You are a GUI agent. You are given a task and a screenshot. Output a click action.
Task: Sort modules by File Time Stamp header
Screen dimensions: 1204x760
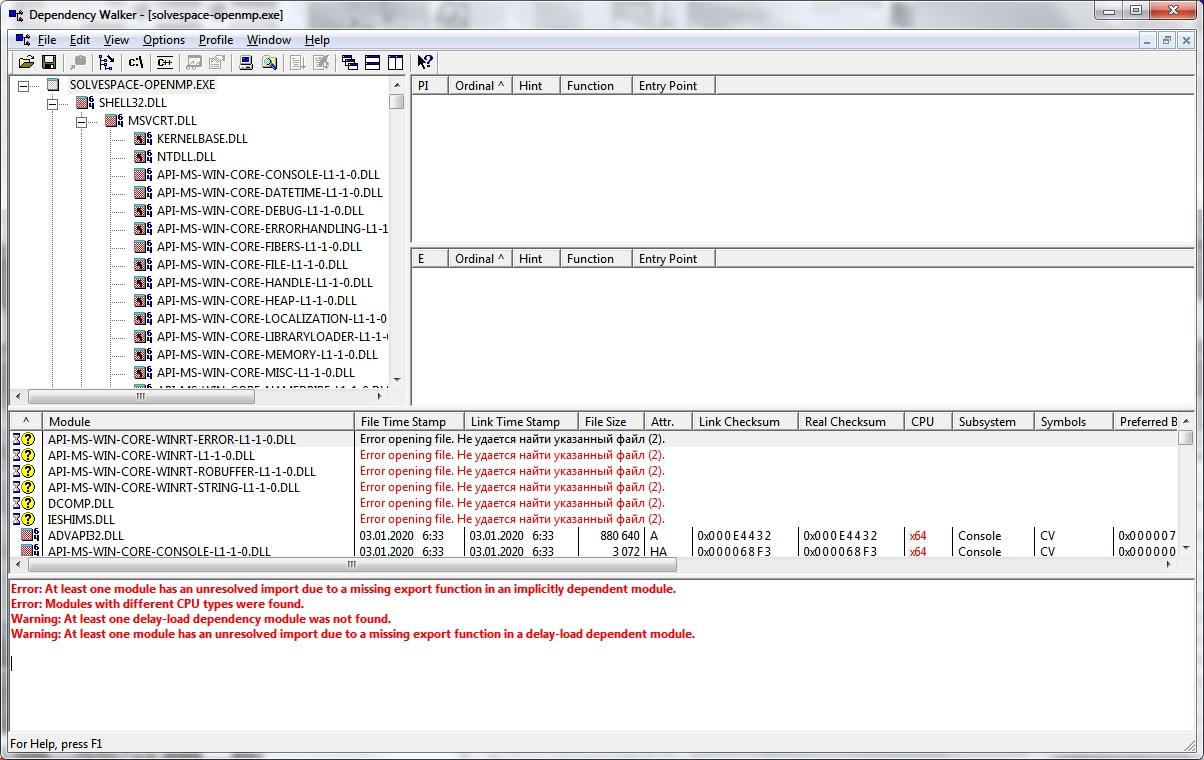point(408,421)
